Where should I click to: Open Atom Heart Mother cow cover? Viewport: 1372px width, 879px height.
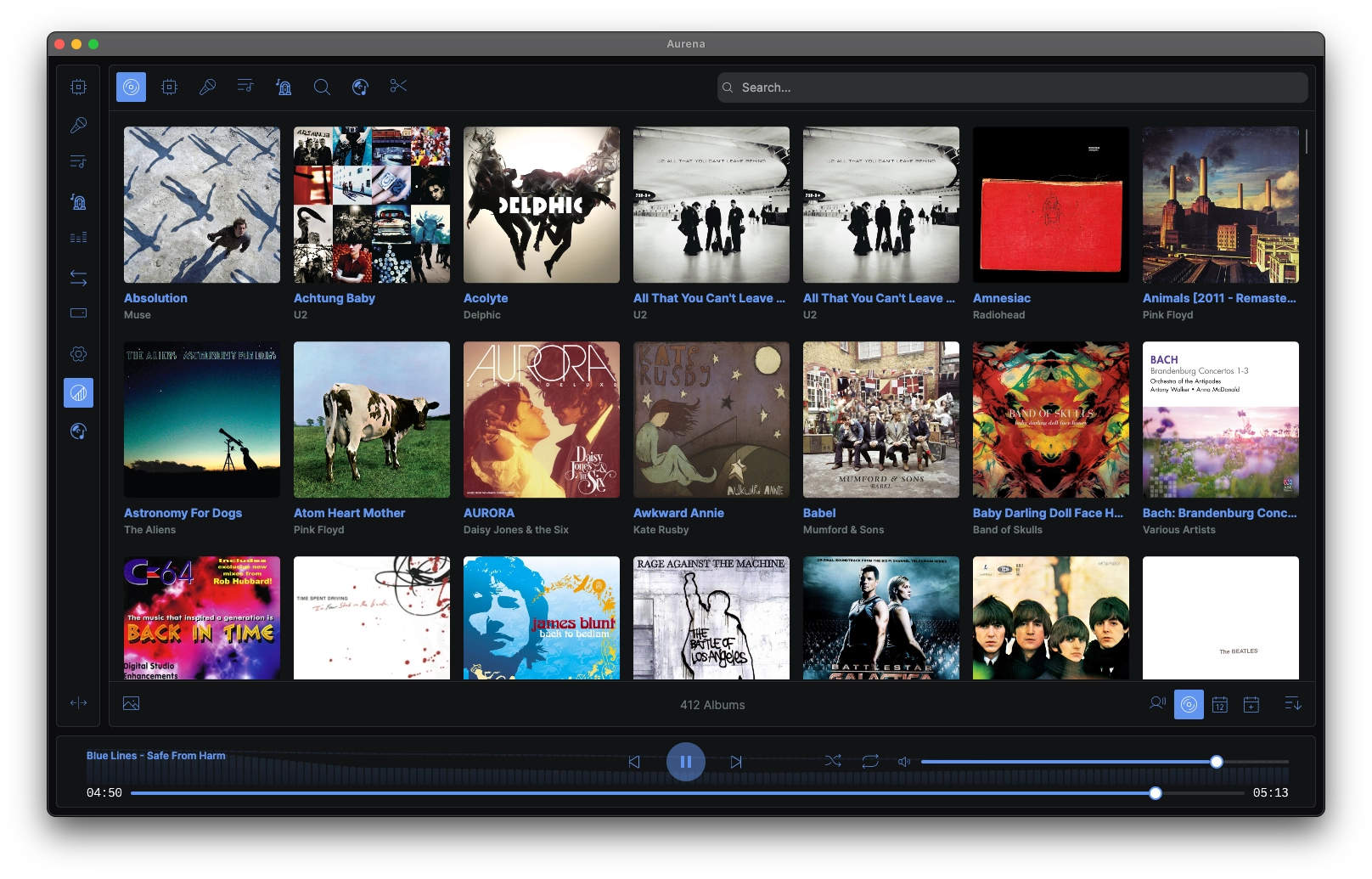coord(372,420)
